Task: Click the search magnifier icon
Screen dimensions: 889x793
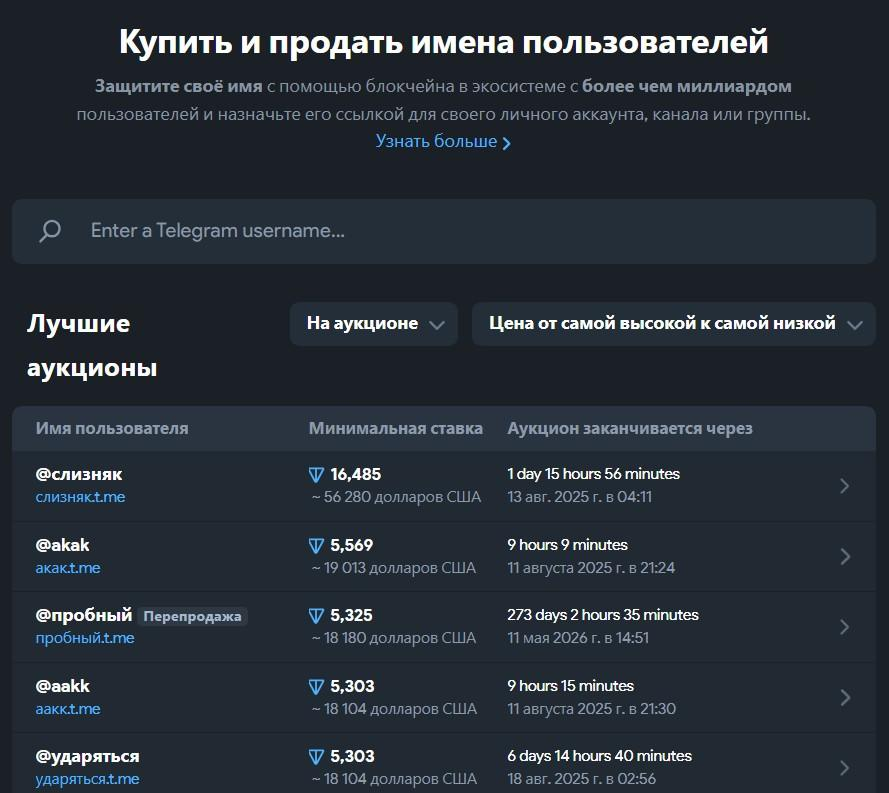Action: coord(48,231)
